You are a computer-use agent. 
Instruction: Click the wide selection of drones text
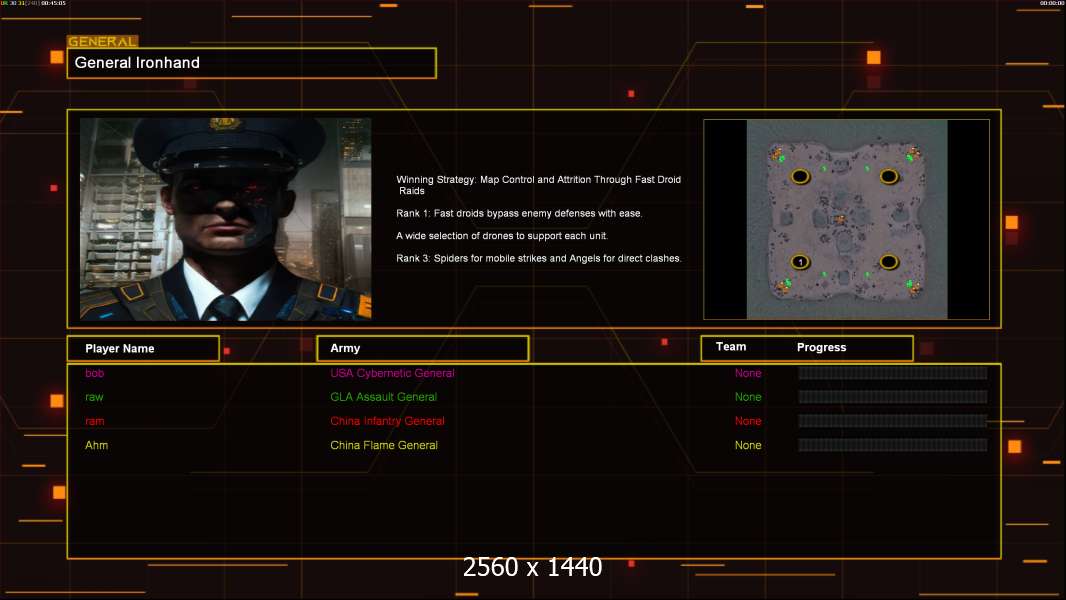[x=502, y=236]
